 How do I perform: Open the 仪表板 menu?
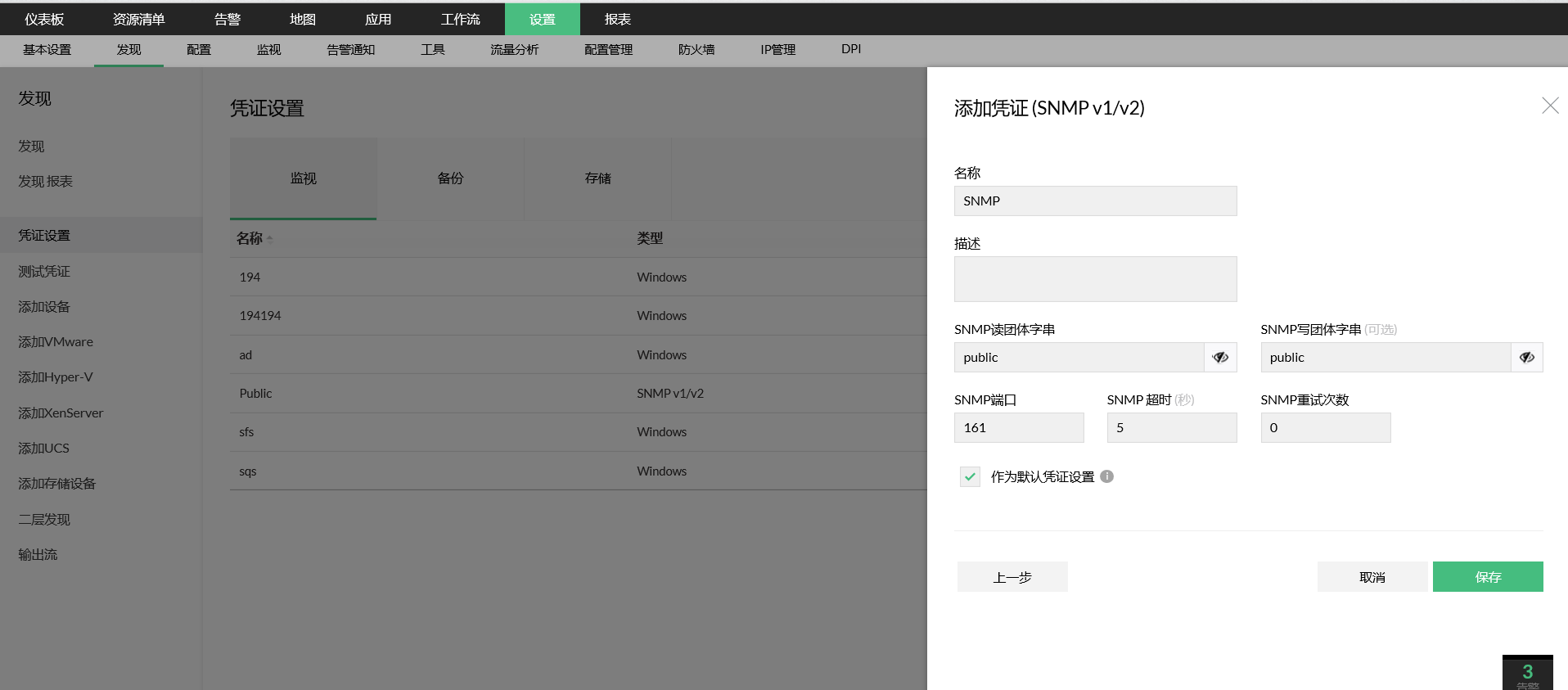click(x=44, y=19)
